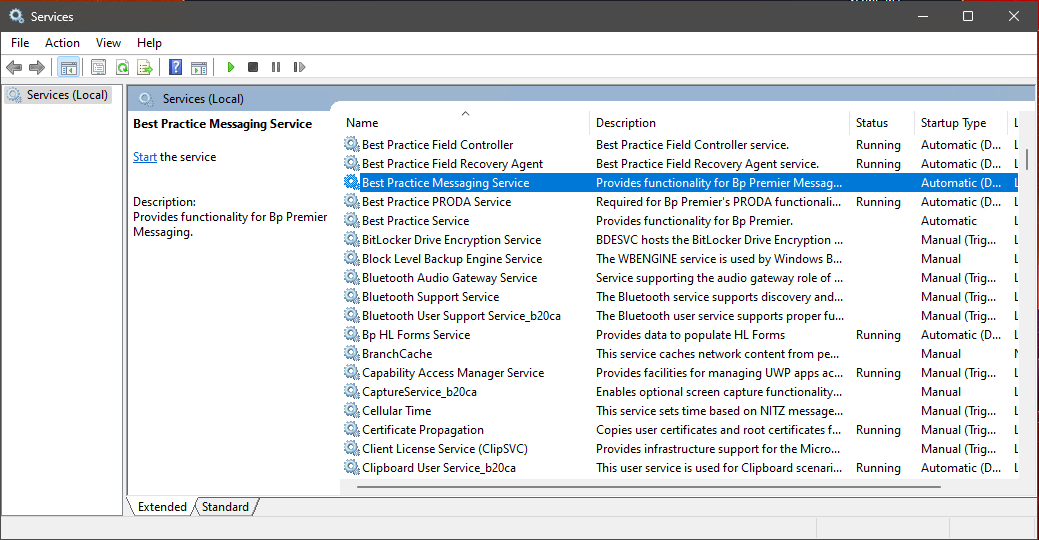Click gear icon beside Block Level Backup Engine Service
Image resolution: width=1039 pixels, height=540 pixels.
click(351, 258)
